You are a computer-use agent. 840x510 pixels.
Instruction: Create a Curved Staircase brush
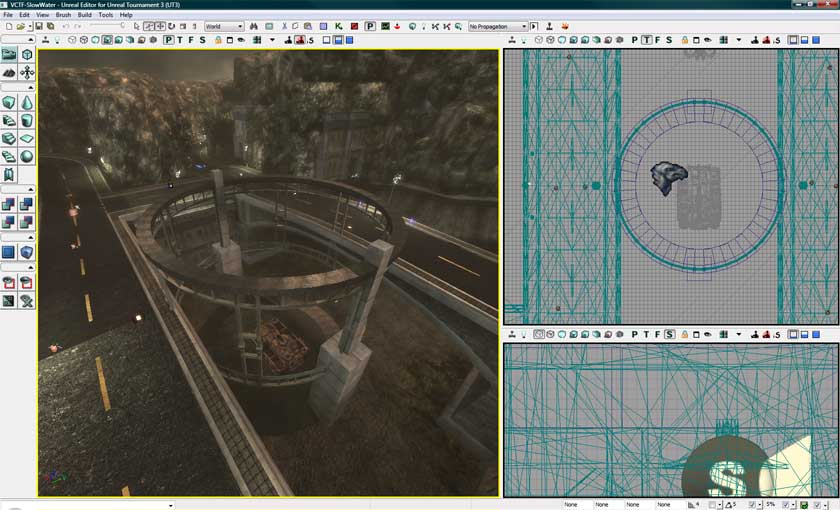click(x=9, y=120)
